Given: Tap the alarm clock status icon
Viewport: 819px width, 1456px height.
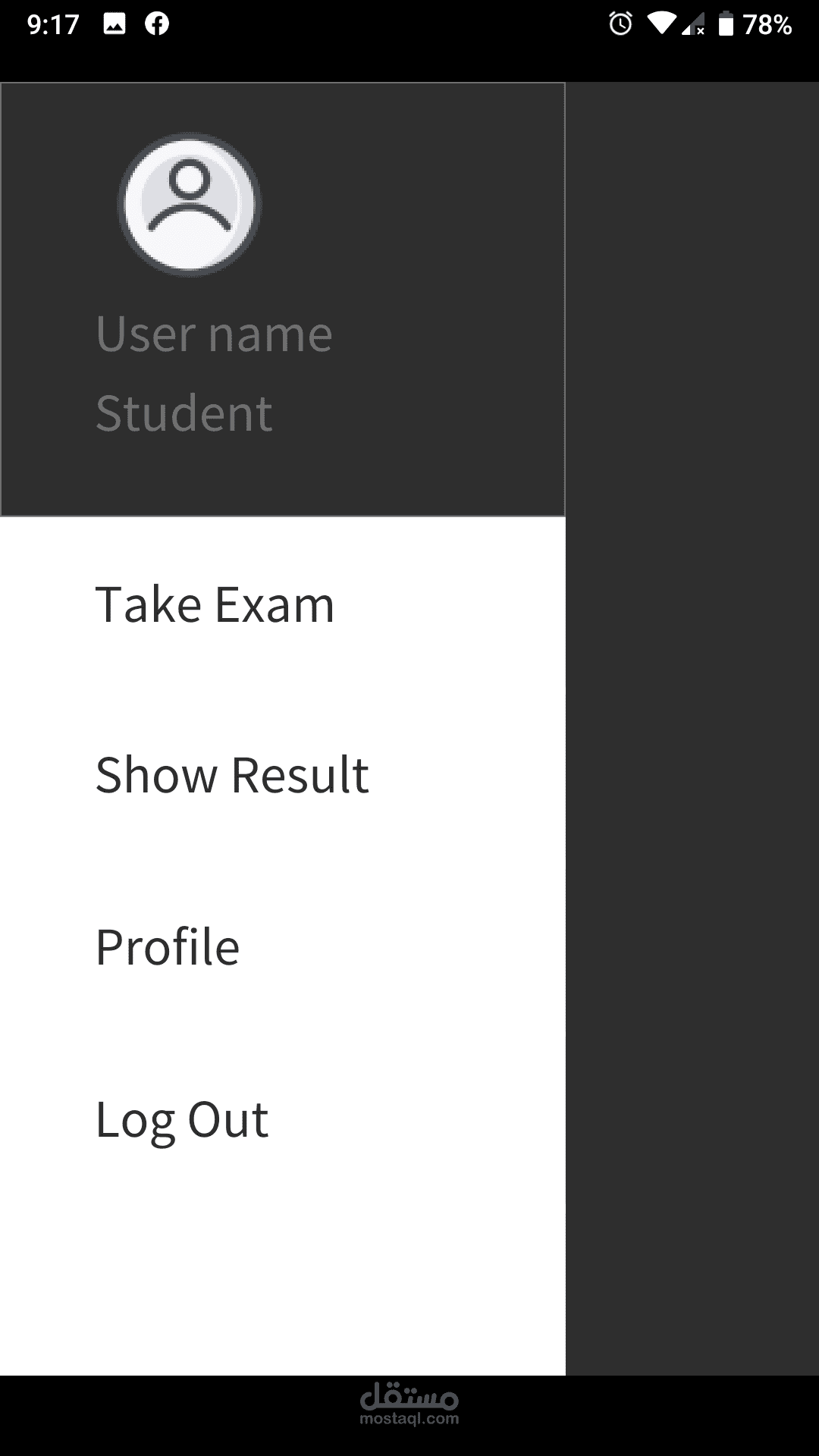Looking at the screenshot, I should pyautogui.click(x=620, y=24).
